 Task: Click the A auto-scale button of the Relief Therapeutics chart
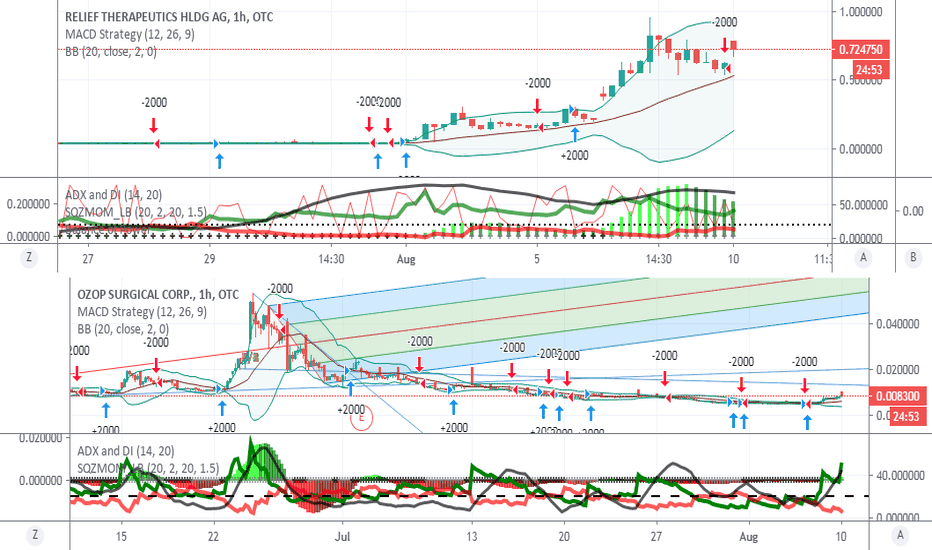point(863,258)
